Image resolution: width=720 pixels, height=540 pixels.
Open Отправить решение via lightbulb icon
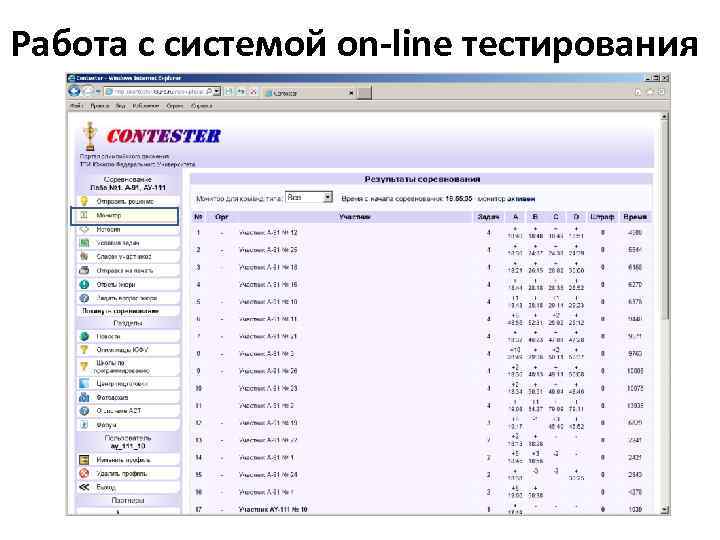84,201
